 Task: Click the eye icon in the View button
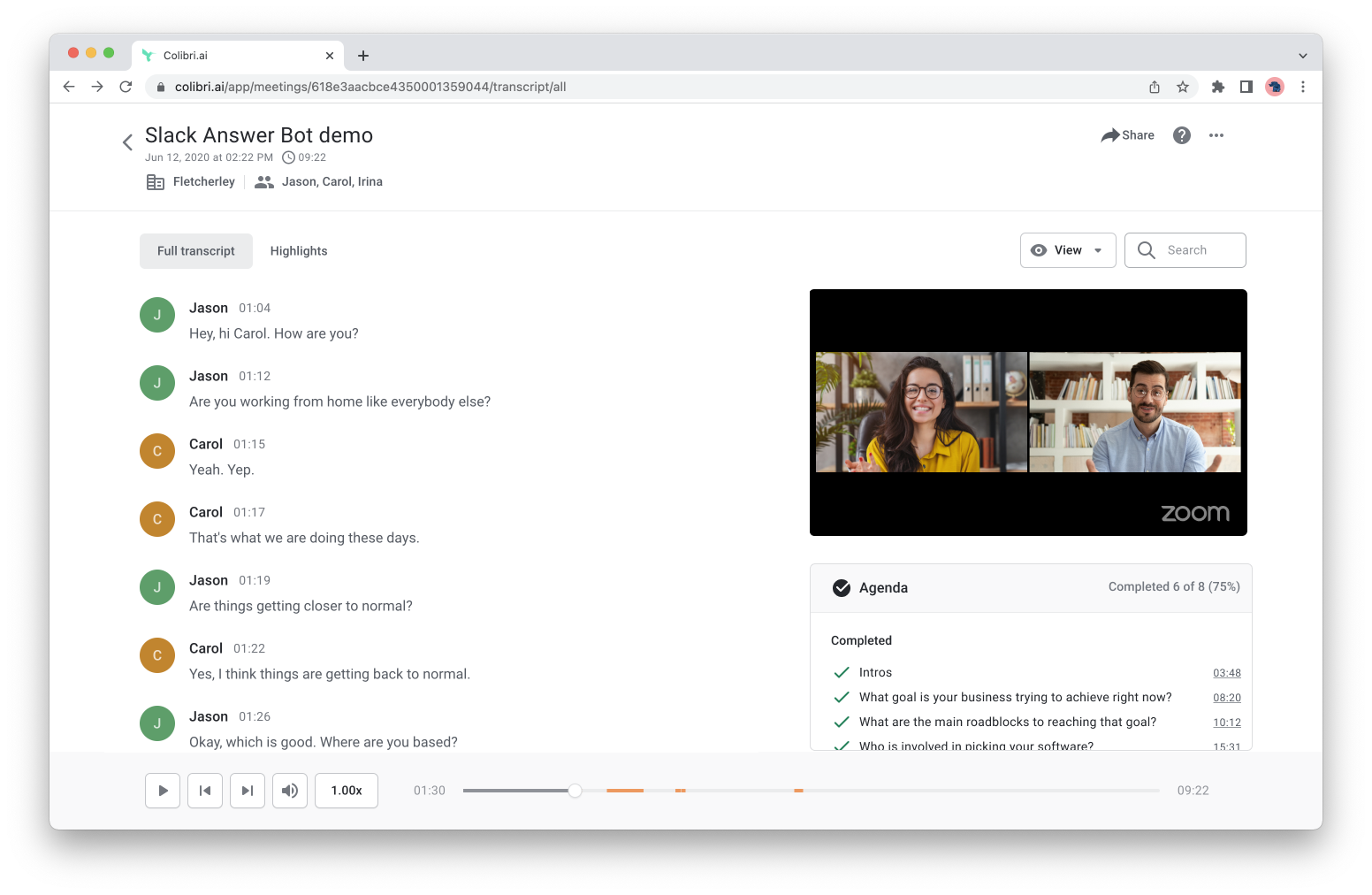(x=1039, y=250)
